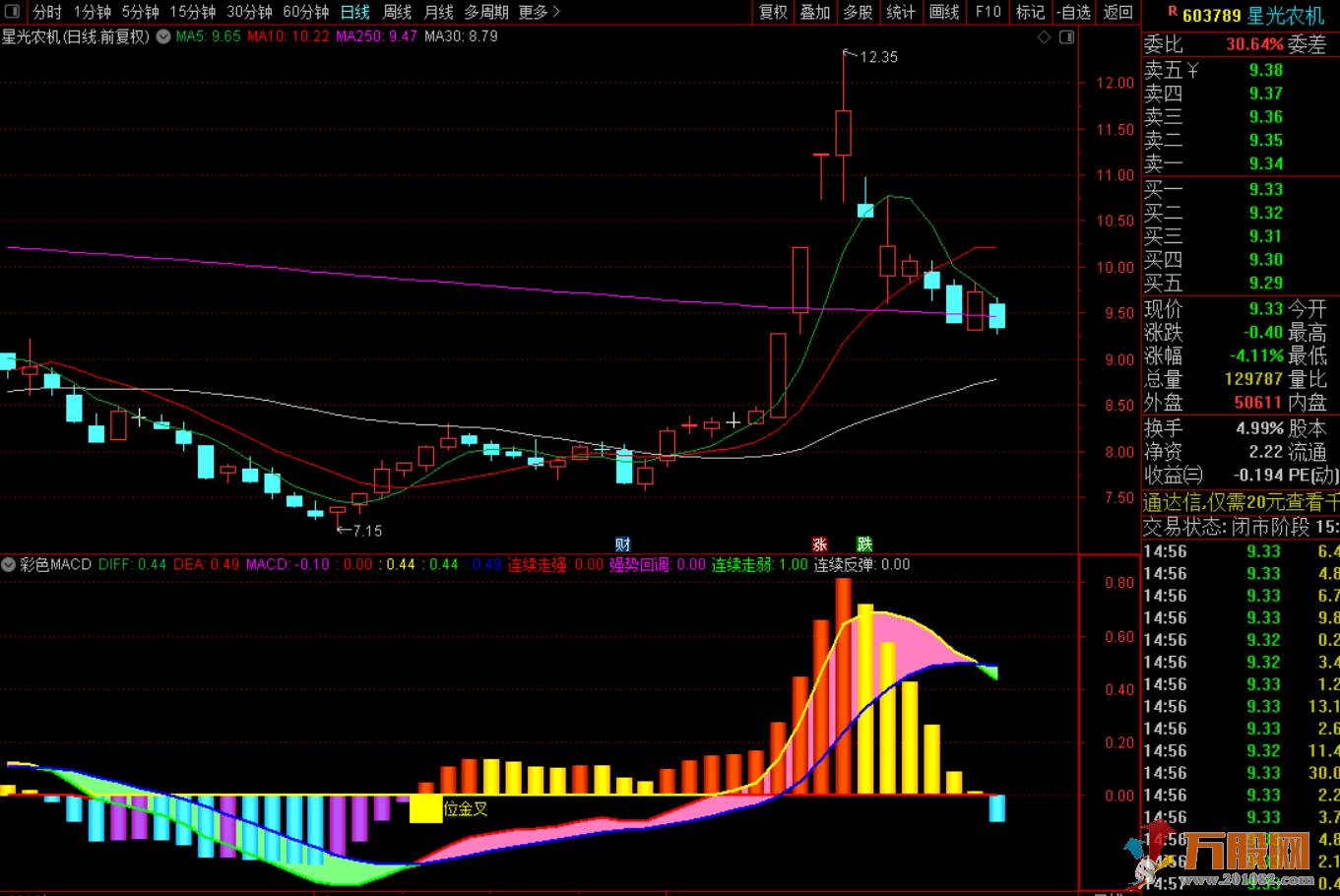Click the 财 finance marker icon
Screen dimensions: 1340x896
[622, 544]
